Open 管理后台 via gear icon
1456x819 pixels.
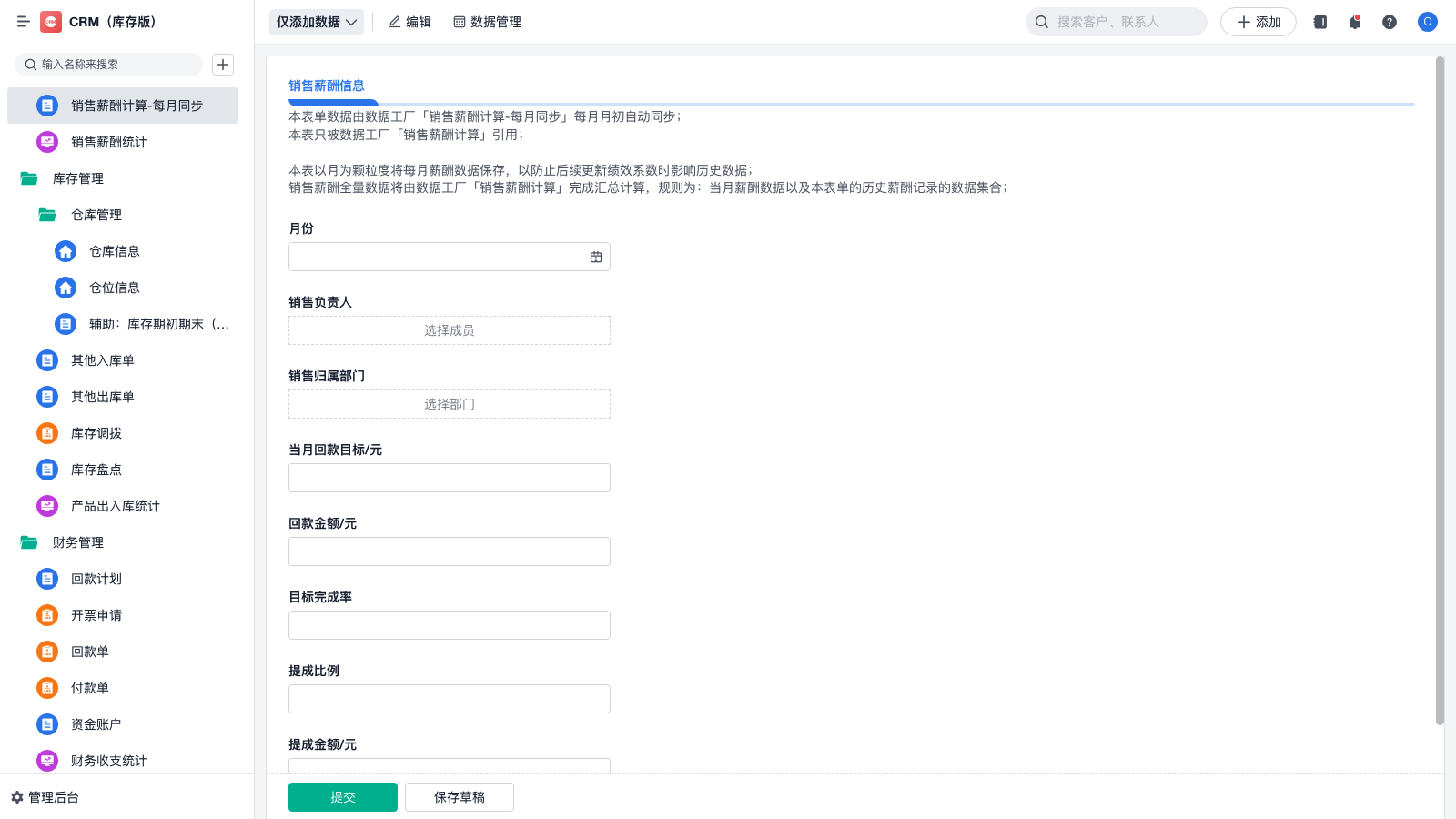click(17, 797)
